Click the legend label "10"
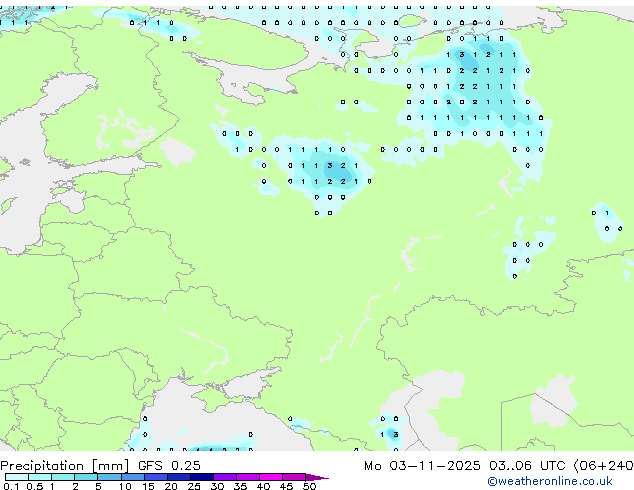Viewport: 634px width, 490px height. [x=125, y=486]
